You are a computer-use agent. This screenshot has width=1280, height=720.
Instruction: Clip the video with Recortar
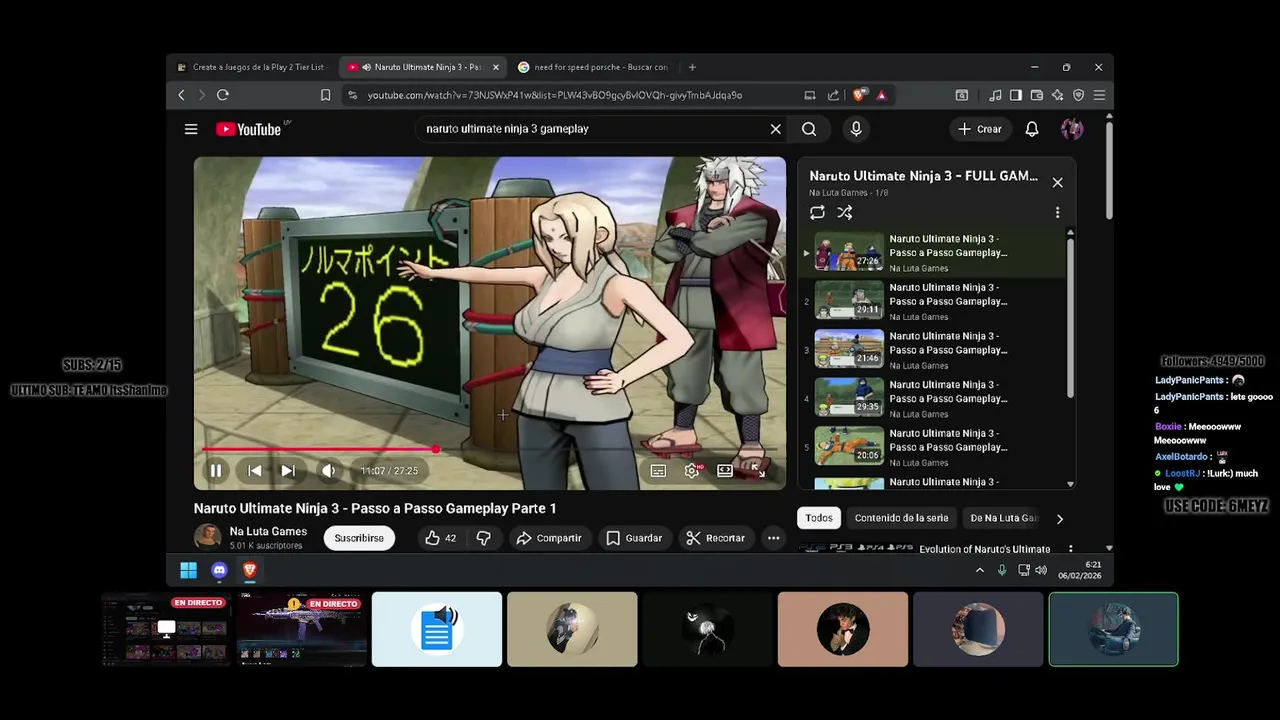[715, 538]
